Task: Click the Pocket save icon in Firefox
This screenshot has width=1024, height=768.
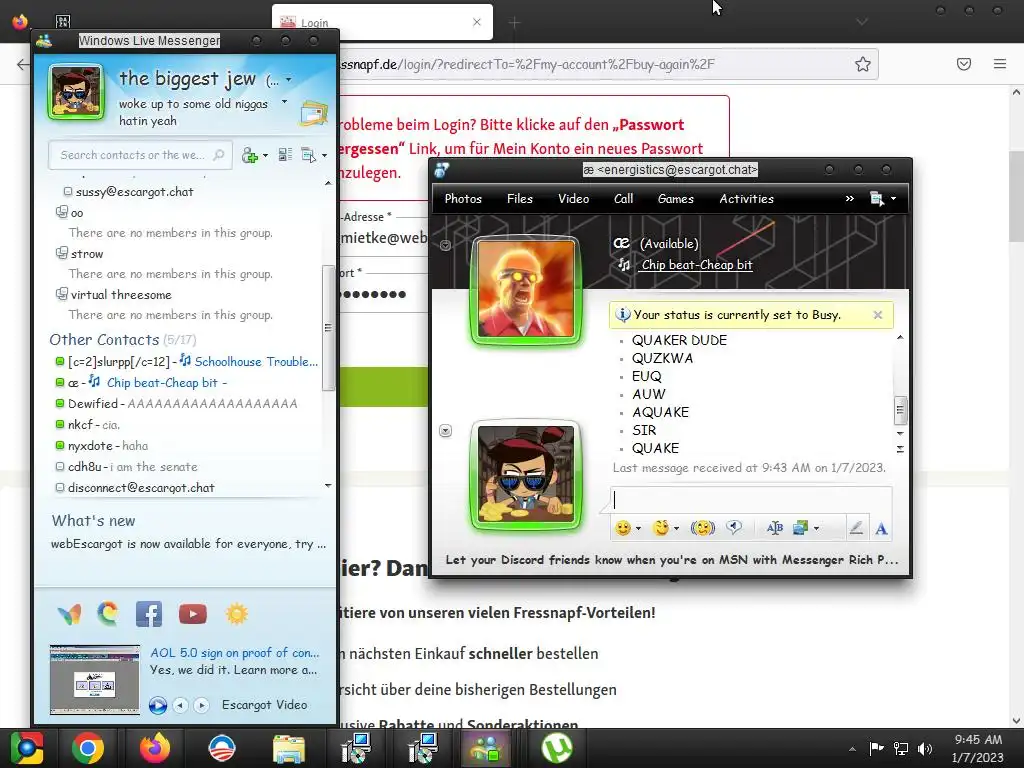Action: pos(964,64)
